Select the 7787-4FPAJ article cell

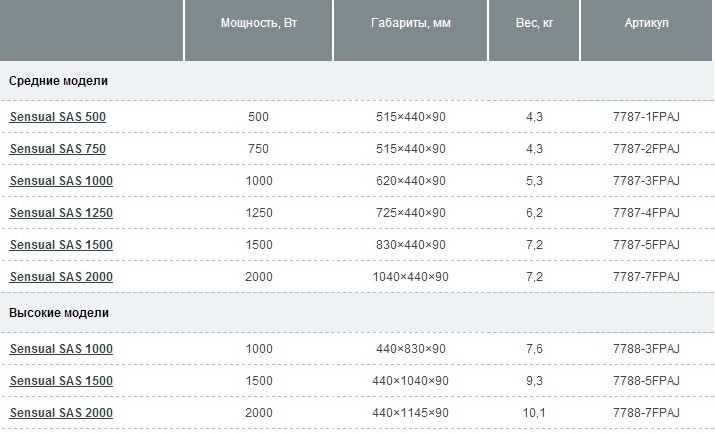coord(646,213)
